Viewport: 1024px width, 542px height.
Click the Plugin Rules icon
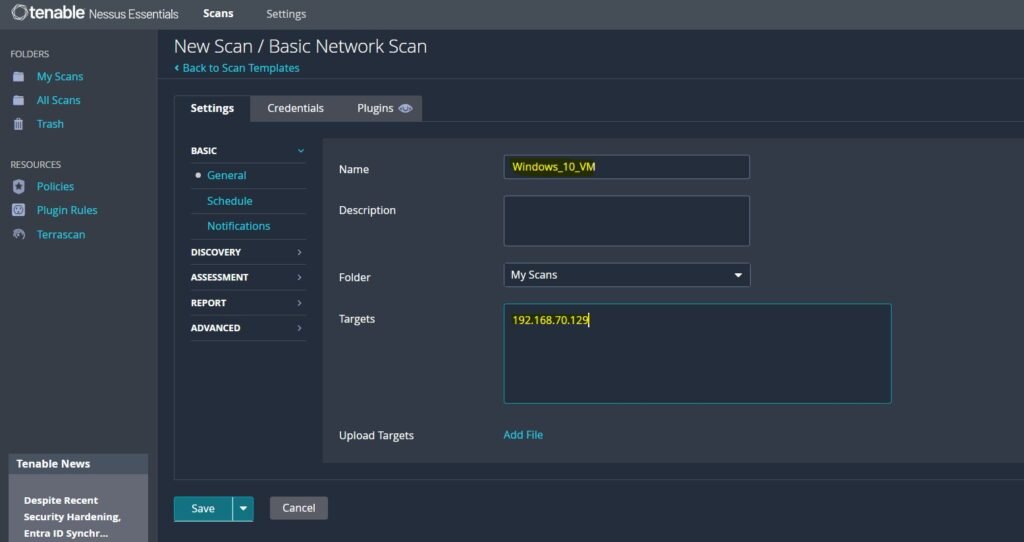point(18,210)
